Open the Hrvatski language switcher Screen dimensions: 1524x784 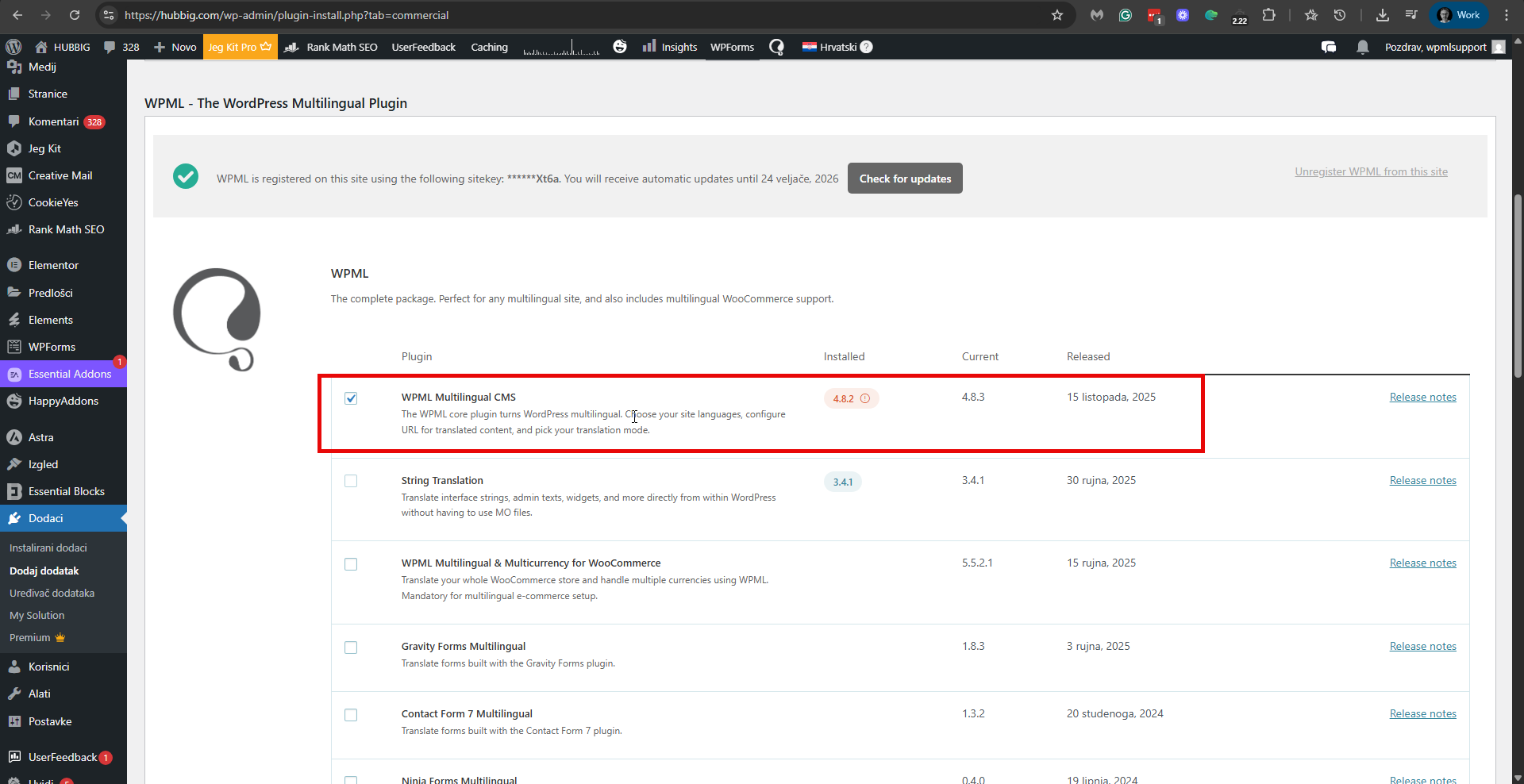pos(837,47)
